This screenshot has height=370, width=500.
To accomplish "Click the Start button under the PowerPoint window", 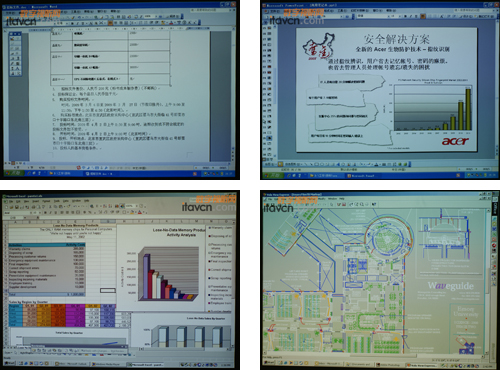I will [272, 175].
